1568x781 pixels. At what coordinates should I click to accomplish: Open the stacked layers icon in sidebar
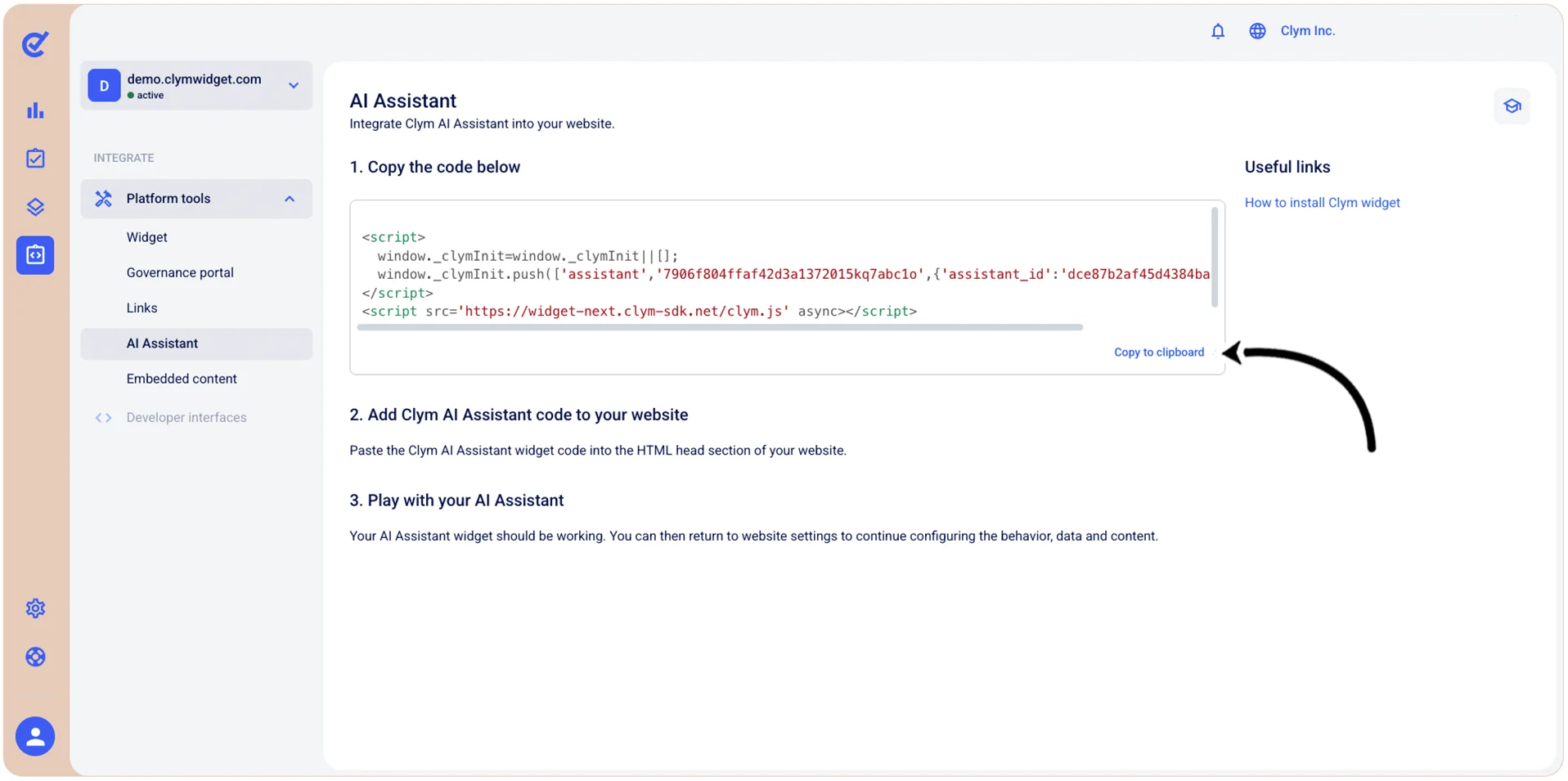[35, 207]
